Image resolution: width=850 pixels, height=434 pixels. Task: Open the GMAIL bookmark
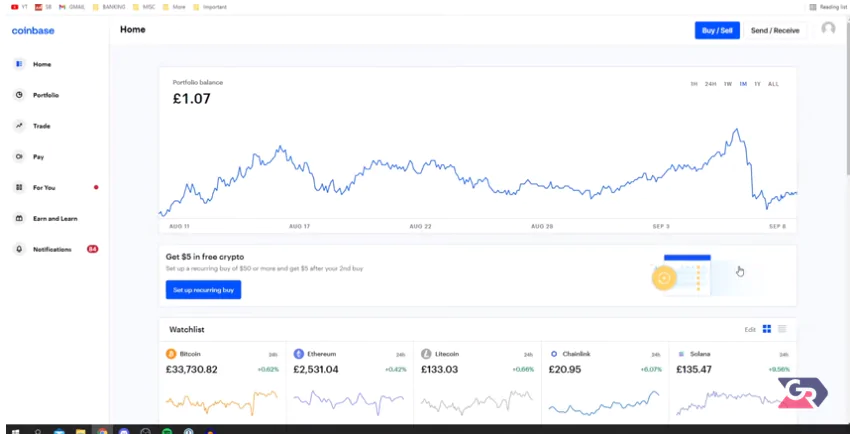(x=72, y=7)
